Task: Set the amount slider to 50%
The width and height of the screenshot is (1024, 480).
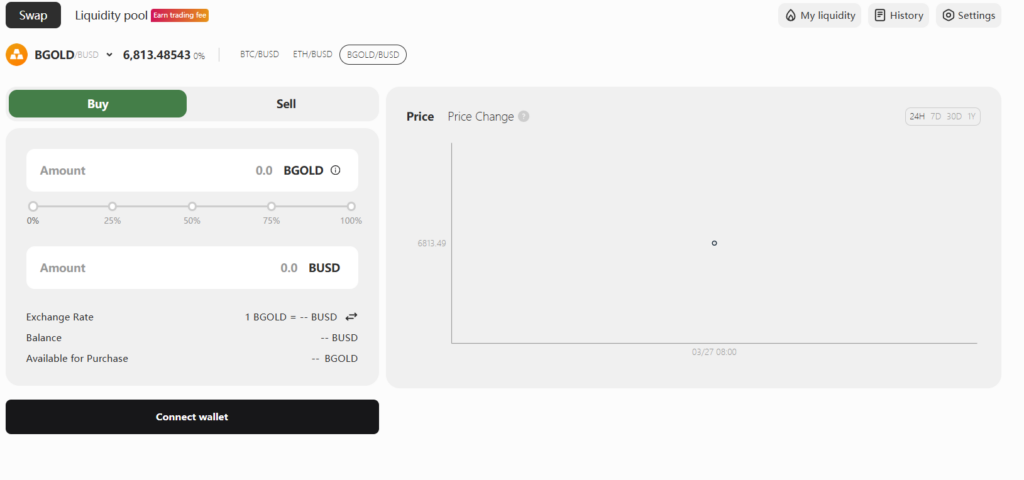Action: [x=192, y=206]
